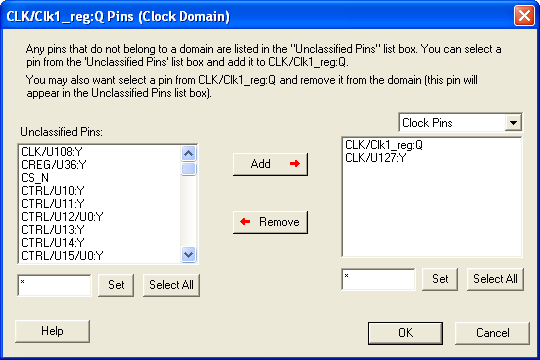Select CREG/U36:Y pin in the list

coord(54,165)
